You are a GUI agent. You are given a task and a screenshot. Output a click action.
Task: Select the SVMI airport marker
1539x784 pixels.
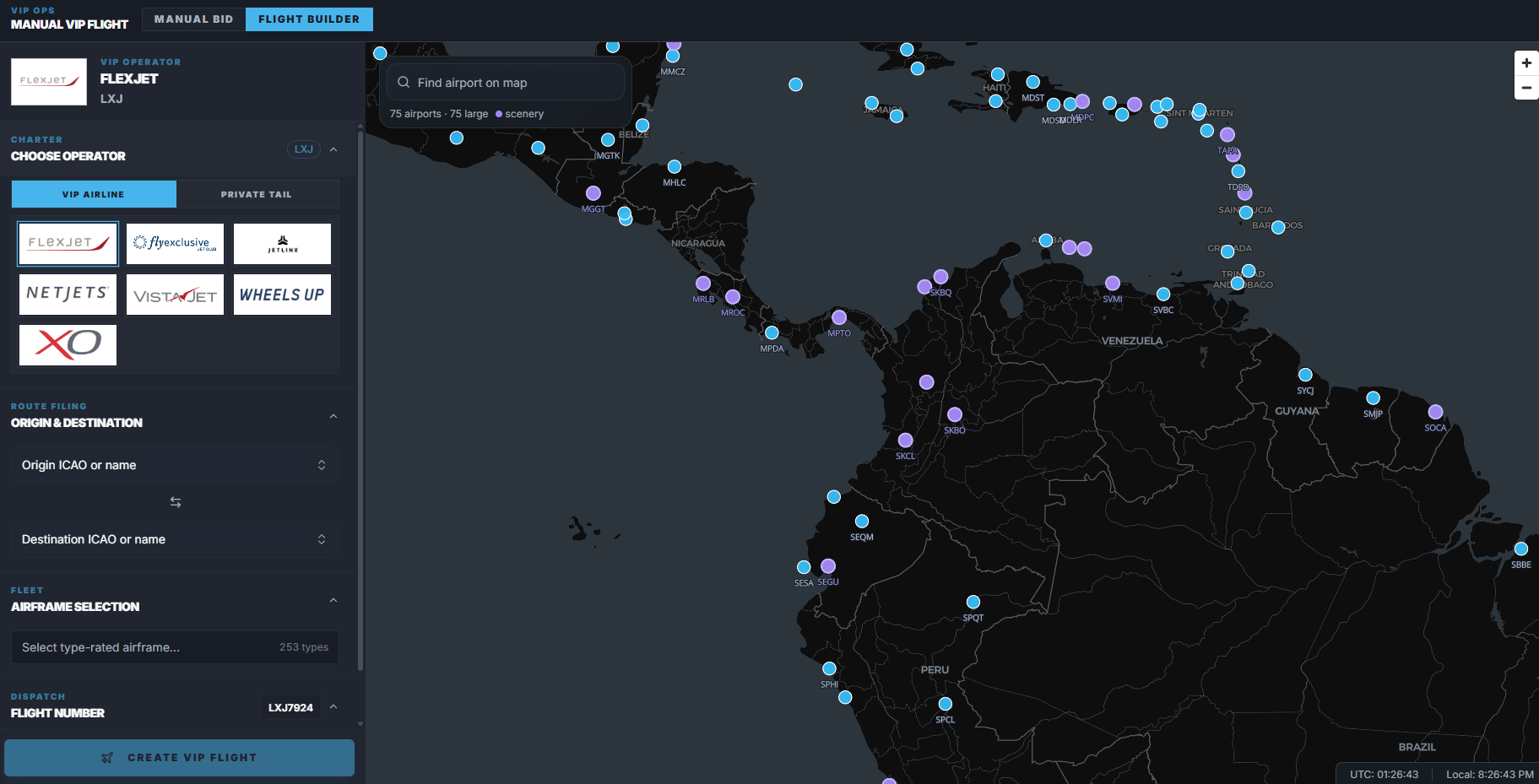(1113, 283)
